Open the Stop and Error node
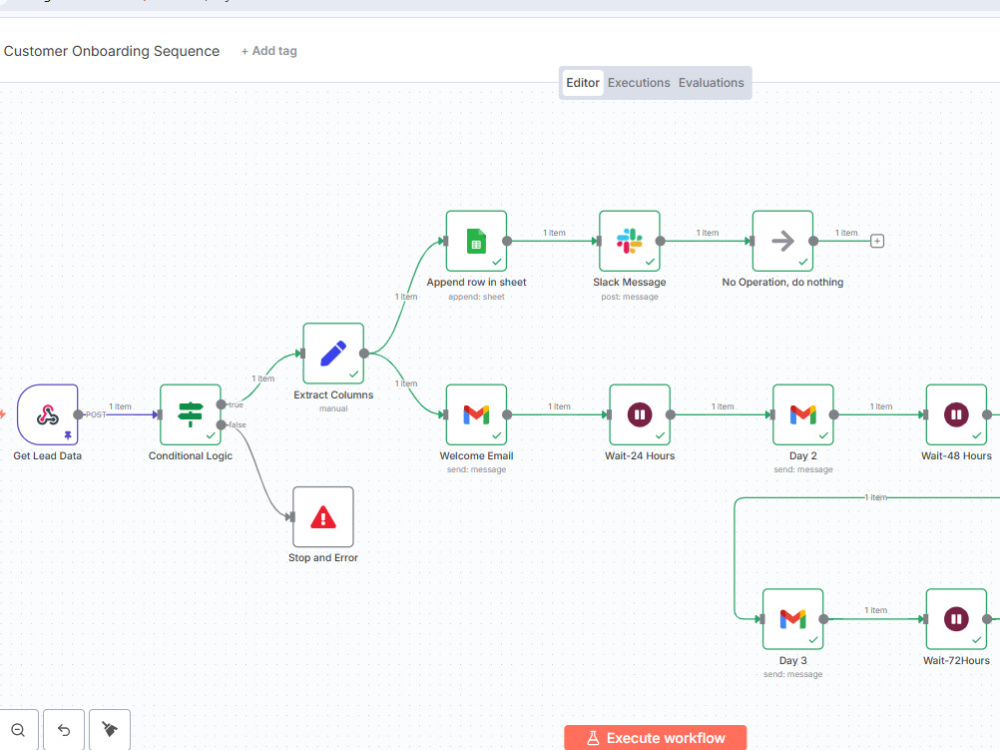The height and width of the screenshot is (750, 1000). pos(323,517)
